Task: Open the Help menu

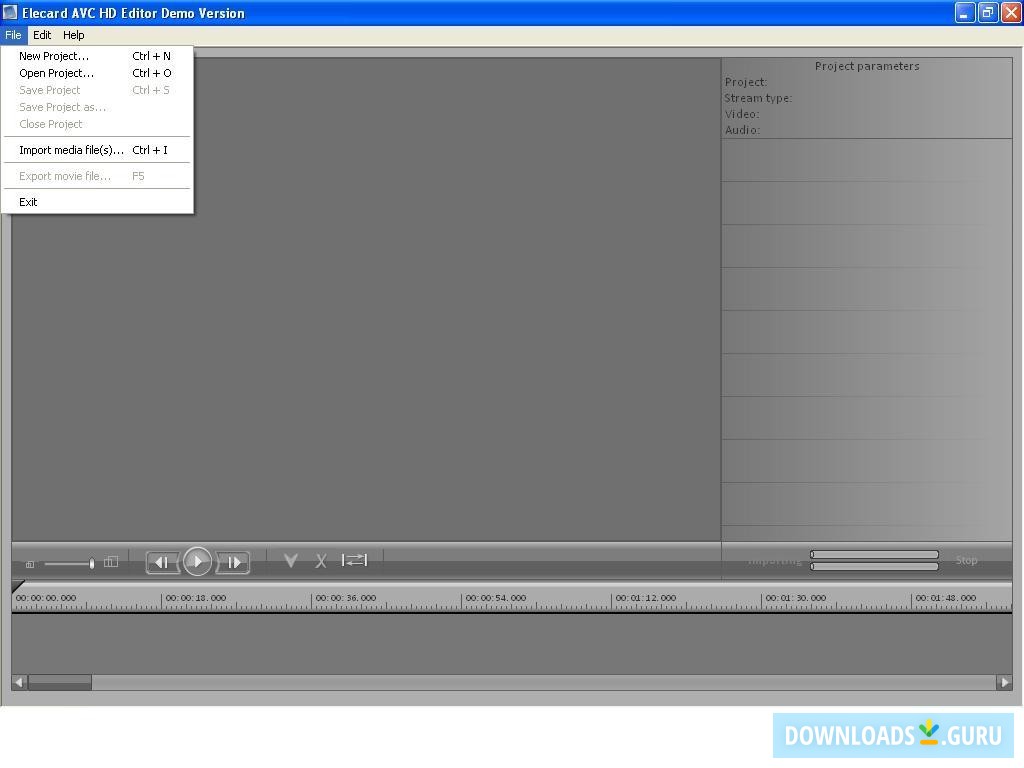Action: coord(73,34)
